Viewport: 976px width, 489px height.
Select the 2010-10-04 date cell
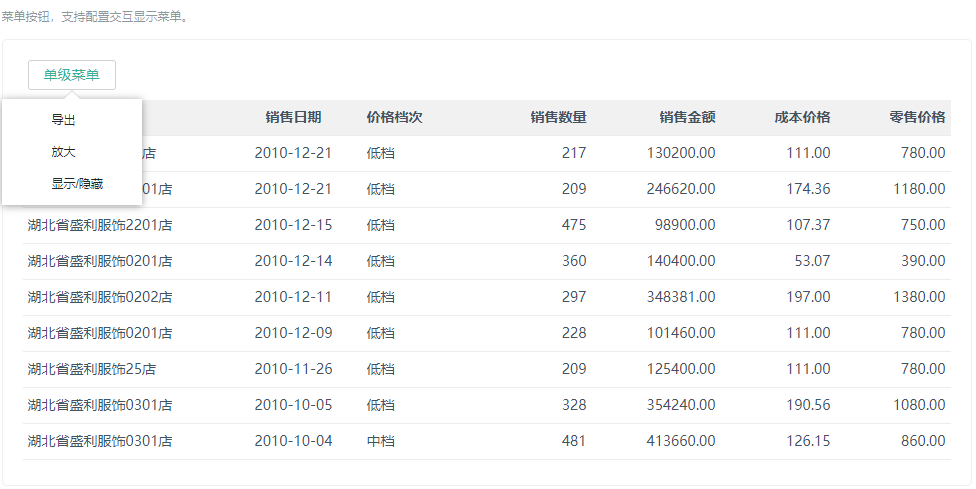(x=293, y=441)
